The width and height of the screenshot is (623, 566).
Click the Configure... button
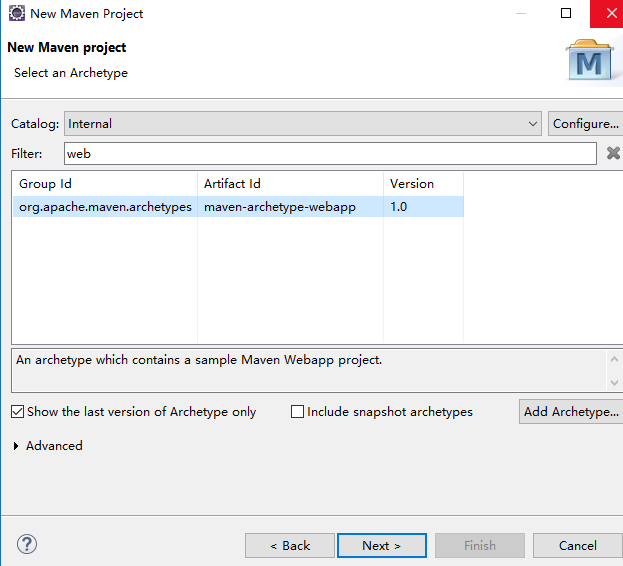click(585, 124)
